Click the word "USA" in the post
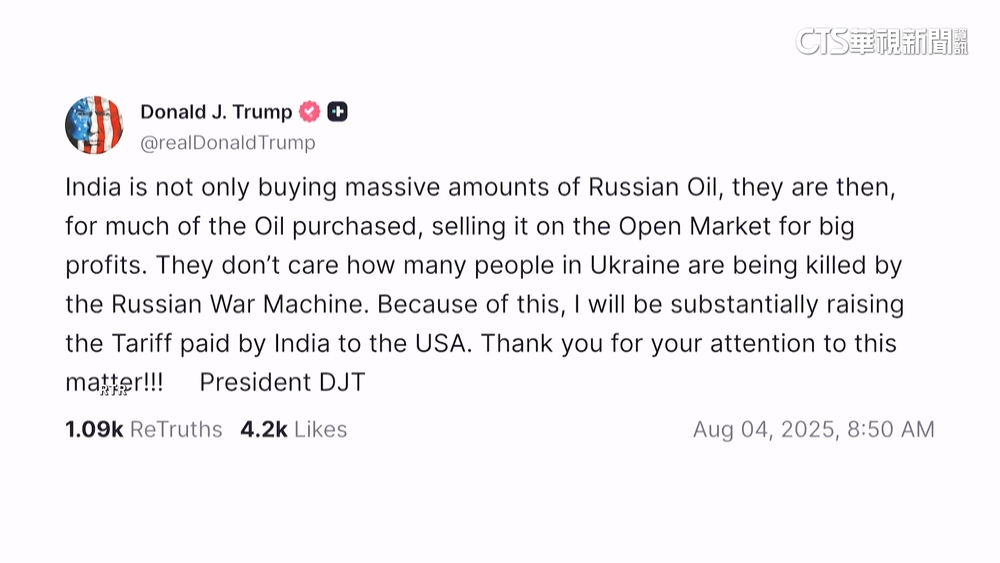 point(439,343)
